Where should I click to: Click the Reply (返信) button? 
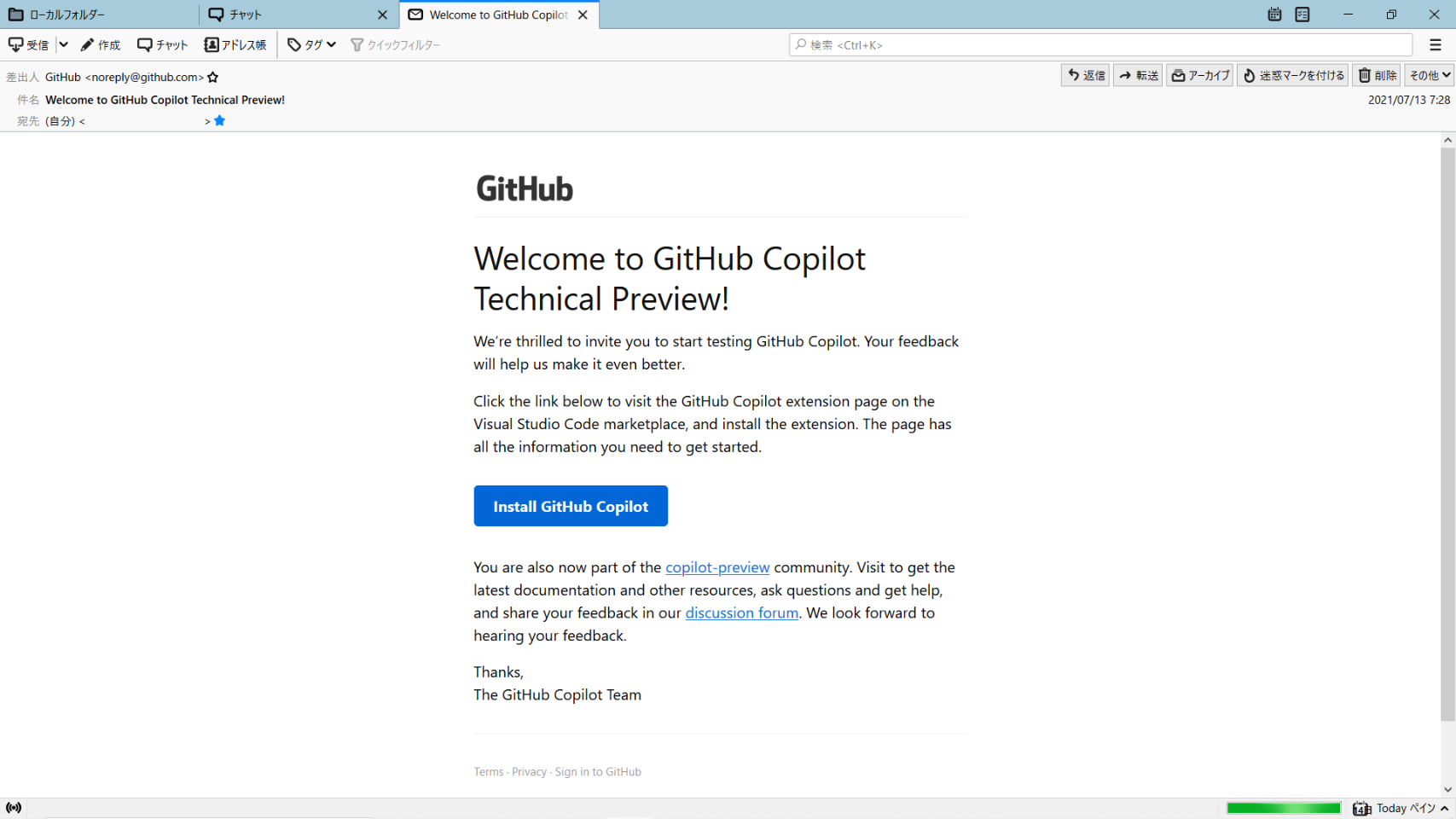pos(1085,76)
